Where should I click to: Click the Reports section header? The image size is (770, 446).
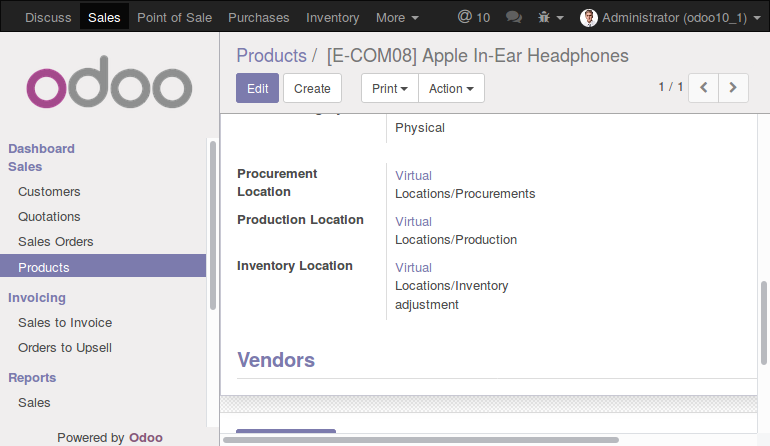click(x=32, y=378)
